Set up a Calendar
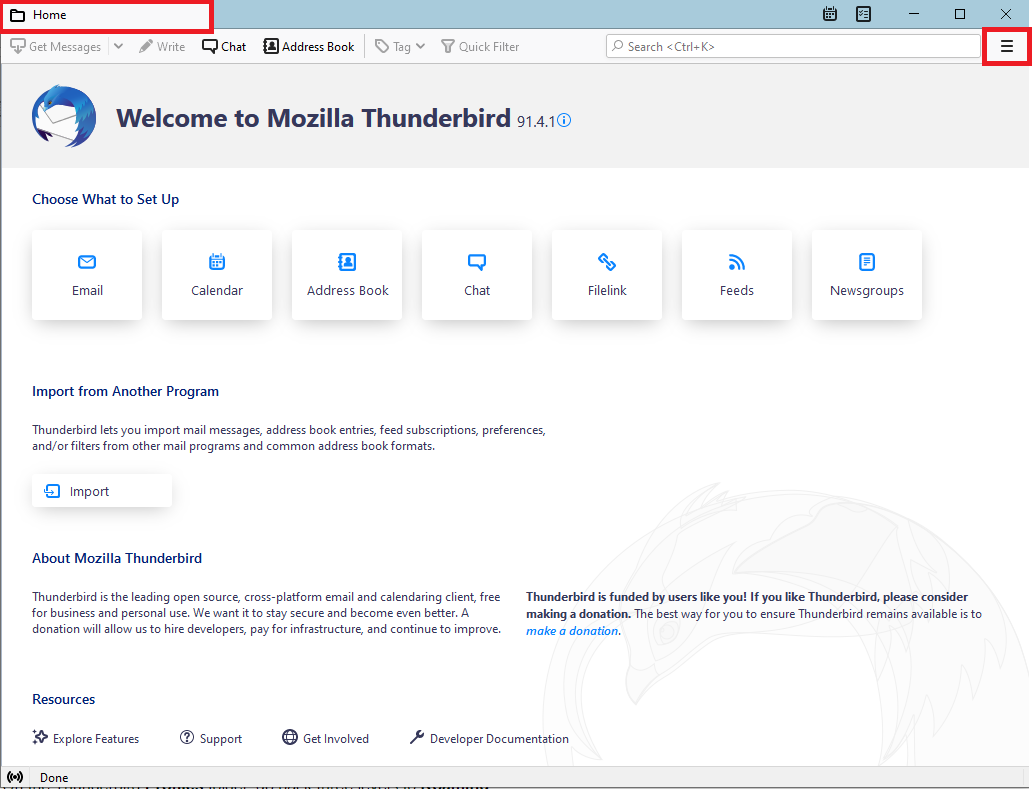 click(x=217, y=275)
